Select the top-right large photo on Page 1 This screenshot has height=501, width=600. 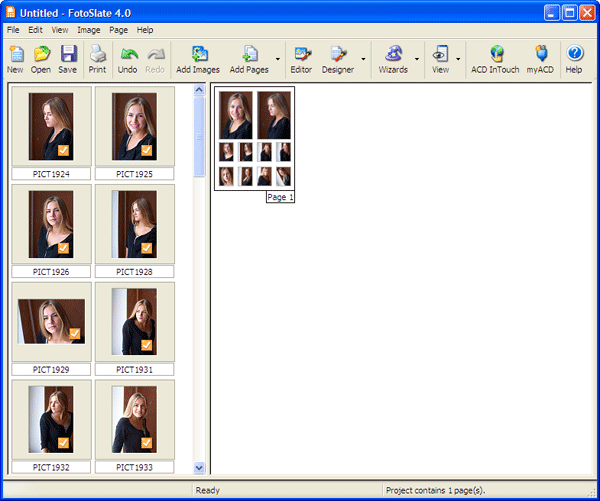(x=274, y=115)
